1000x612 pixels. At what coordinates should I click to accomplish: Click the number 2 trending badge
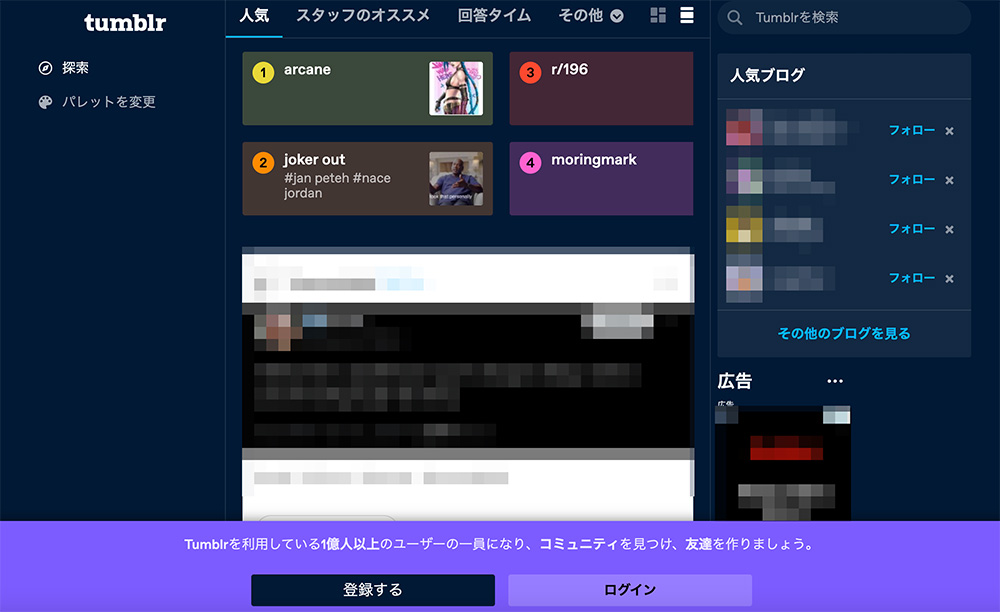[263, 163]
